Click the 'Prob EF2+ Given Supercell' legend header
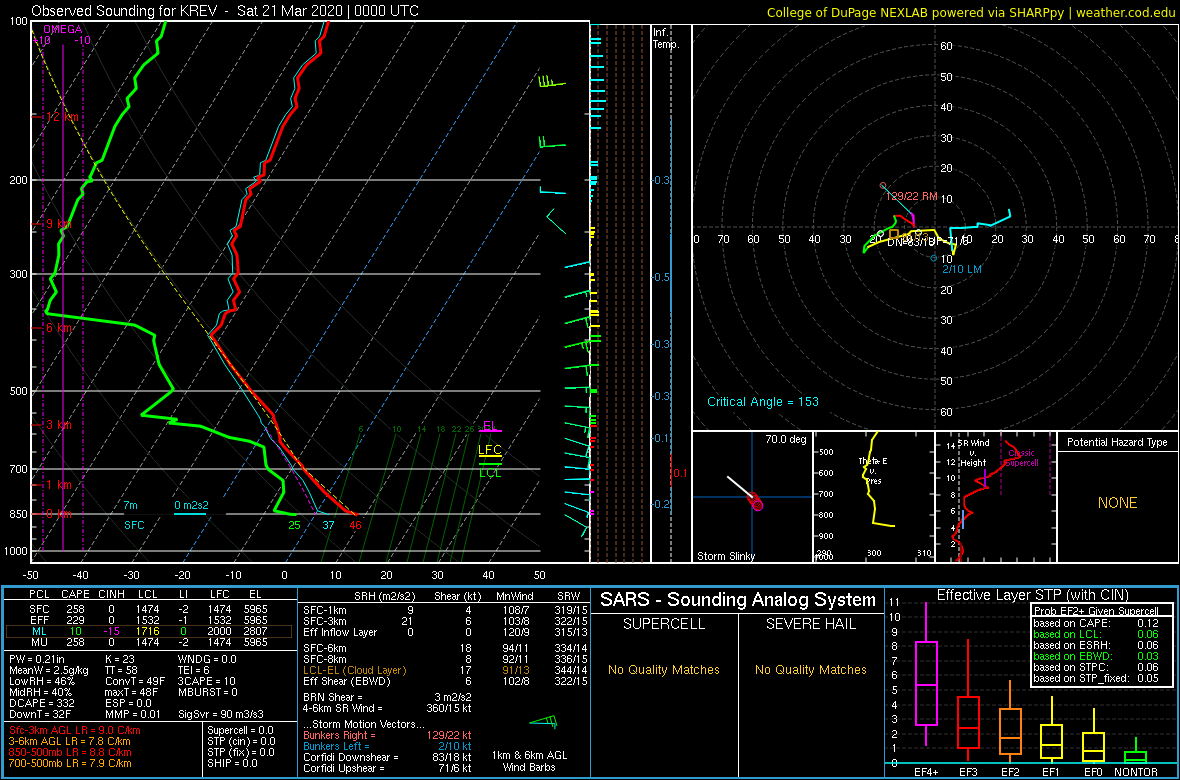Image resolution: width=1180 pixels, height=780 pixels. click(1096, 611)
